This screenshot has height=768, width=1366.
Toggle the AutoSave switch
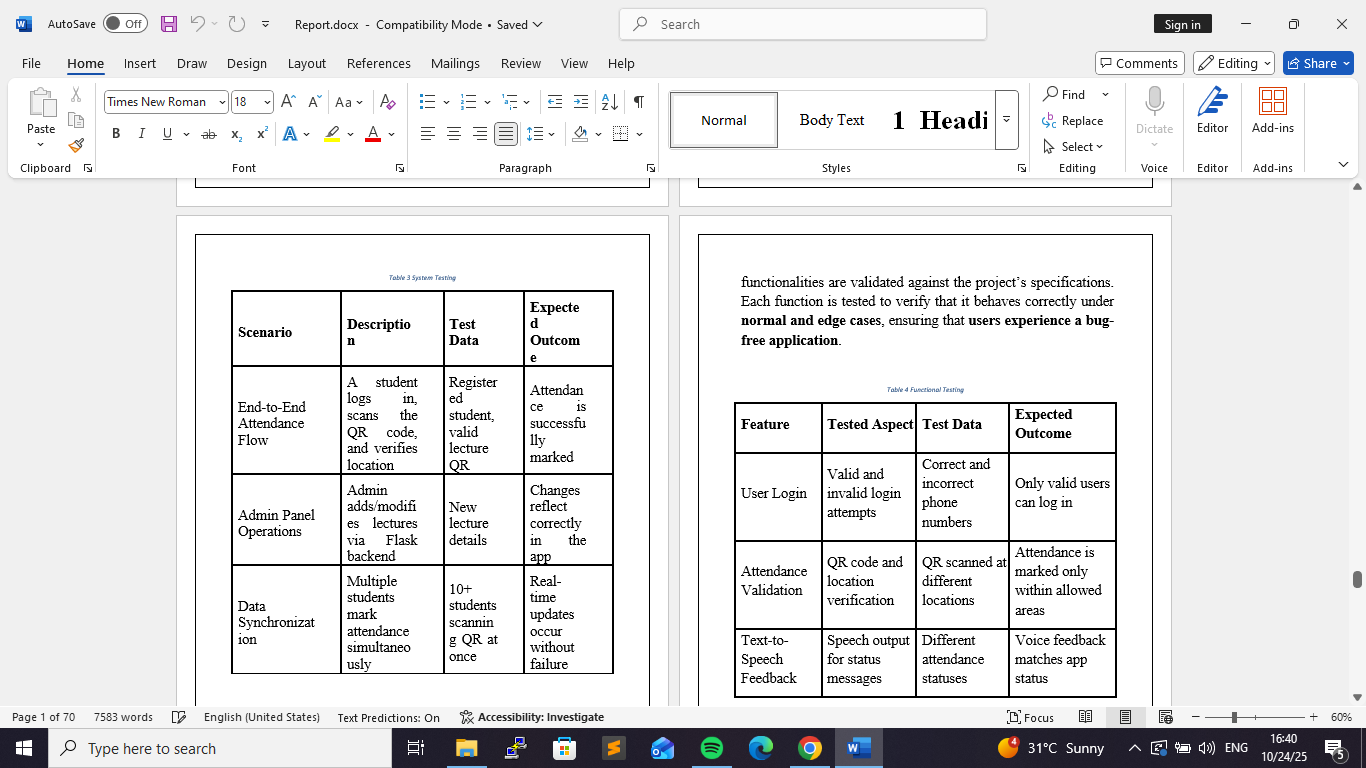[125, 24]
